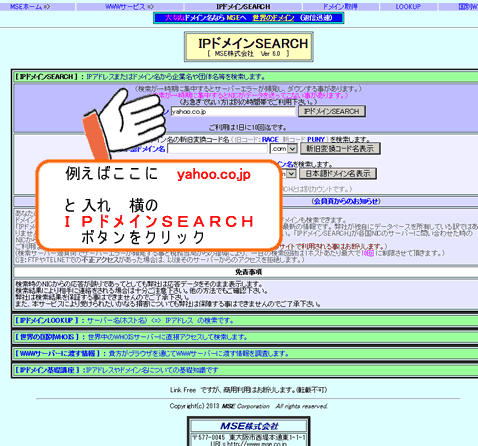The image size is (478, 446).
Task: Expand the [IPドメイン基礎講座] section
Action: pyautogui.click(x=246, y=370)
